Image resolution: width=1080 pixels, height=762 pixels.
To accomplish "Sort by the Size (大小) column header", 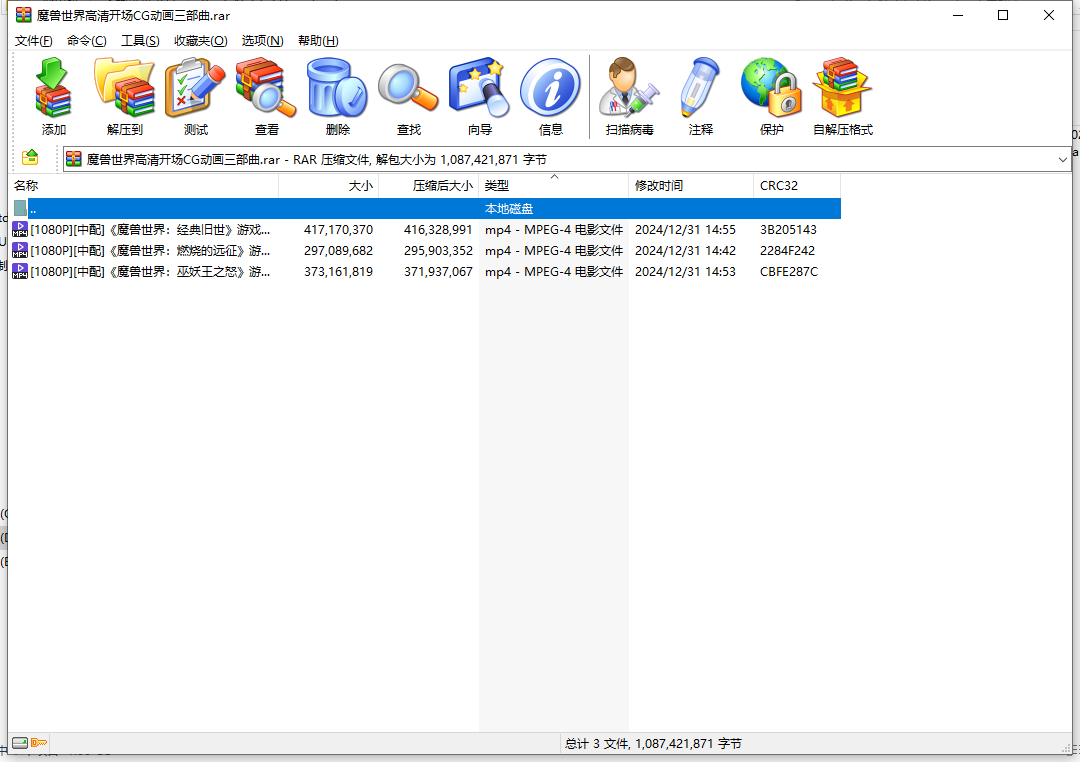I will pos(328,186).
